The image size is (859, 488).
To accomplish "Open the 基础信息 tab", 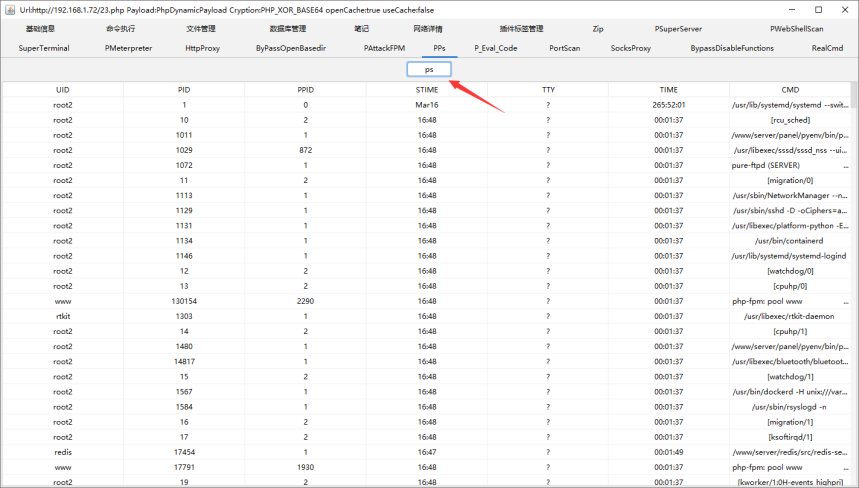I will coord(40,29).
